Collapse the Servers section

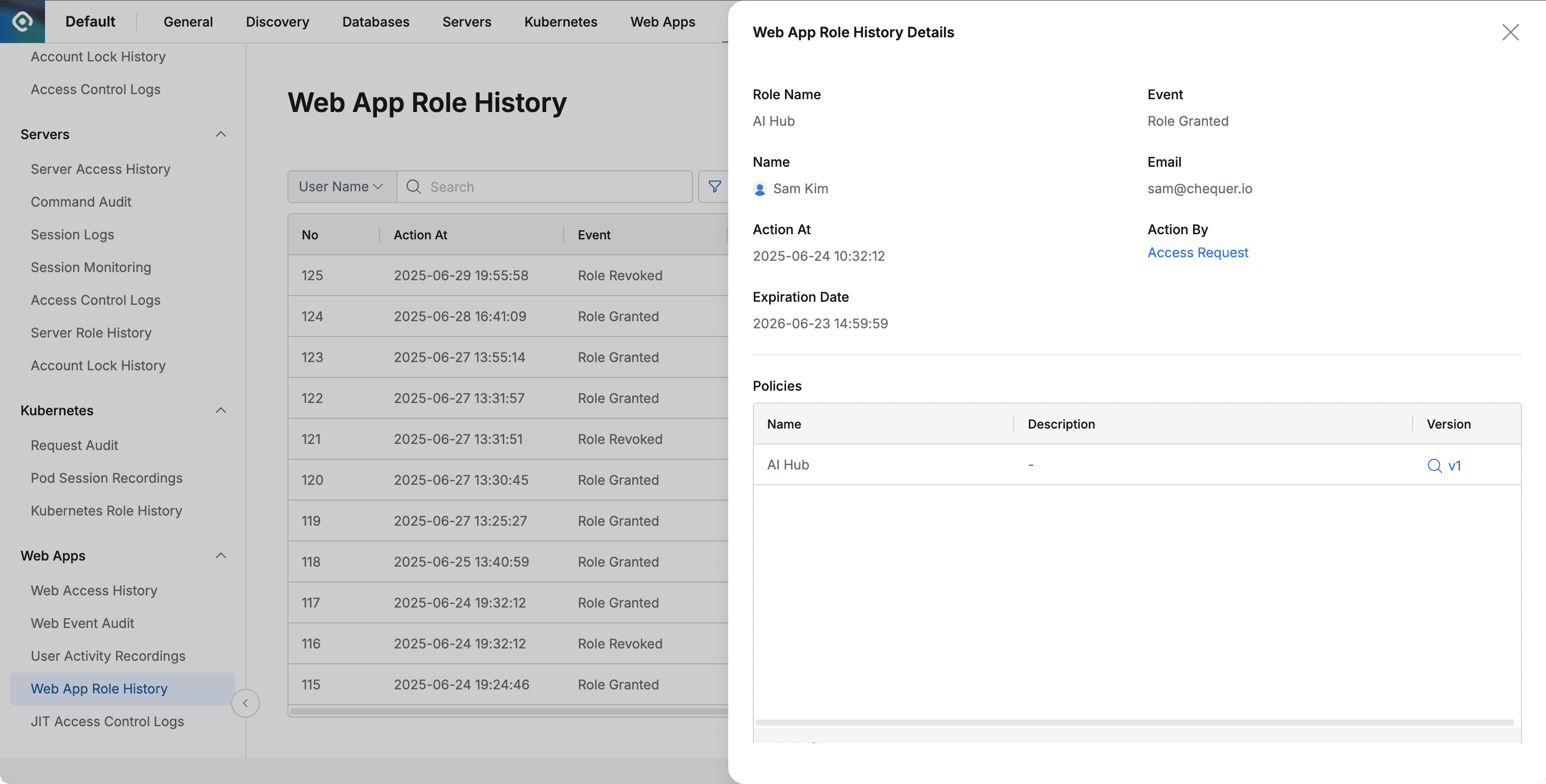[221, 134]
